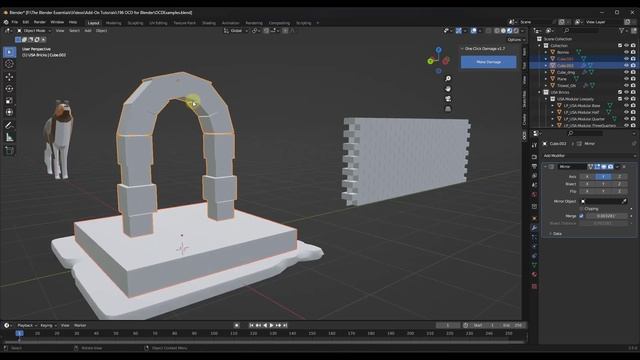Open the Render menu
Viewport: 640px width, 360px height.
[40, 22]
